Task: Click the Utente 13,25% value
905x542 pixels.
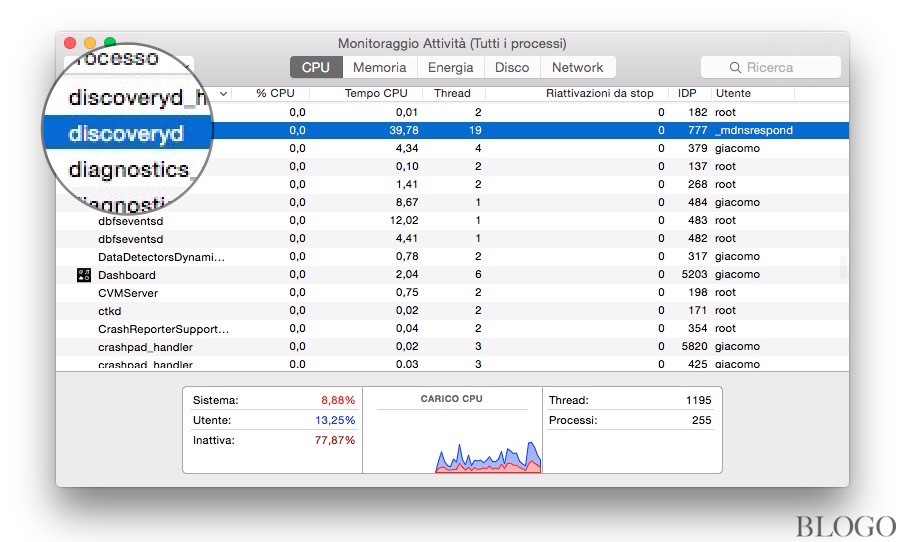Action: [335, 420]
